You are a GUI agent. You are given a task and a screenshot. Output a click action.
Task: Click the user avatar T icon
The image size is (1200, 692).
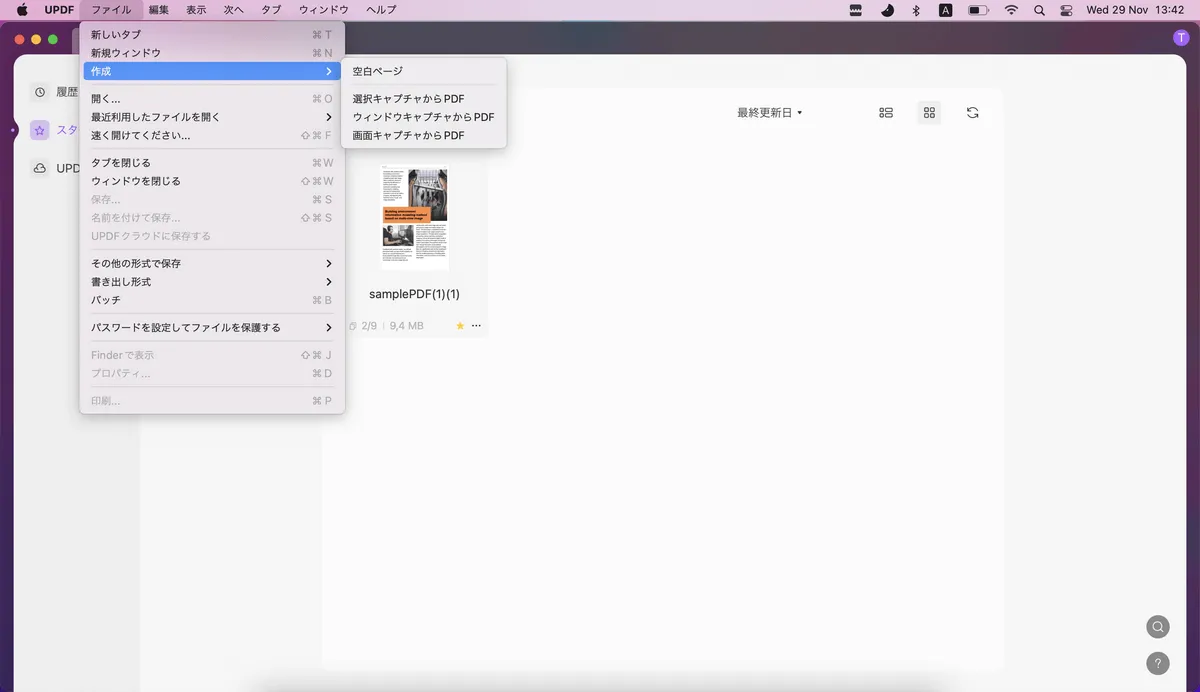coord(1182,38)
